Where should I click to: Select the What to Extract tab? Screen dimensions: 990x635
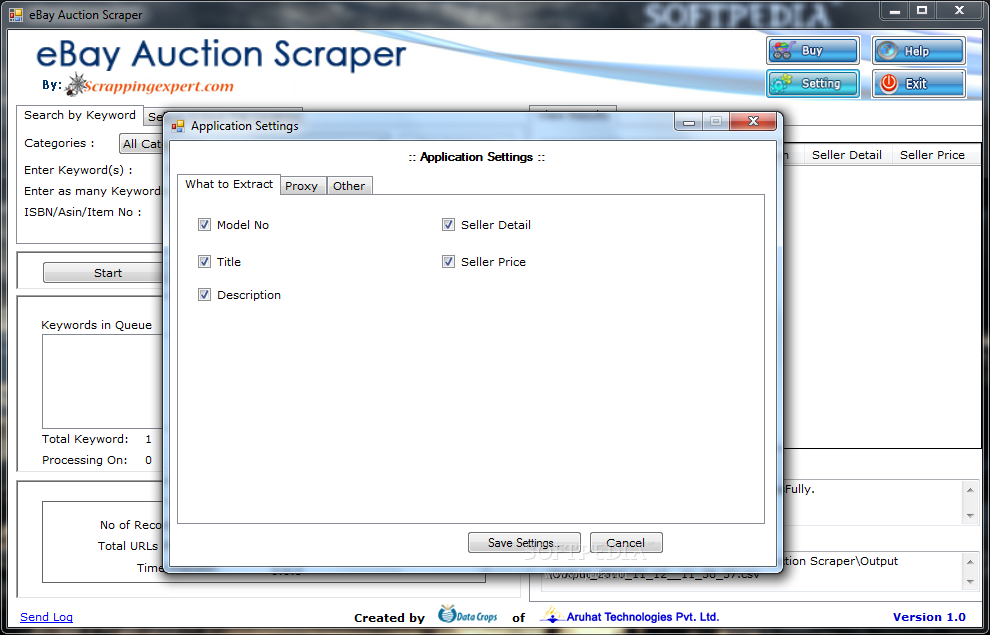[x=229, y=184]
